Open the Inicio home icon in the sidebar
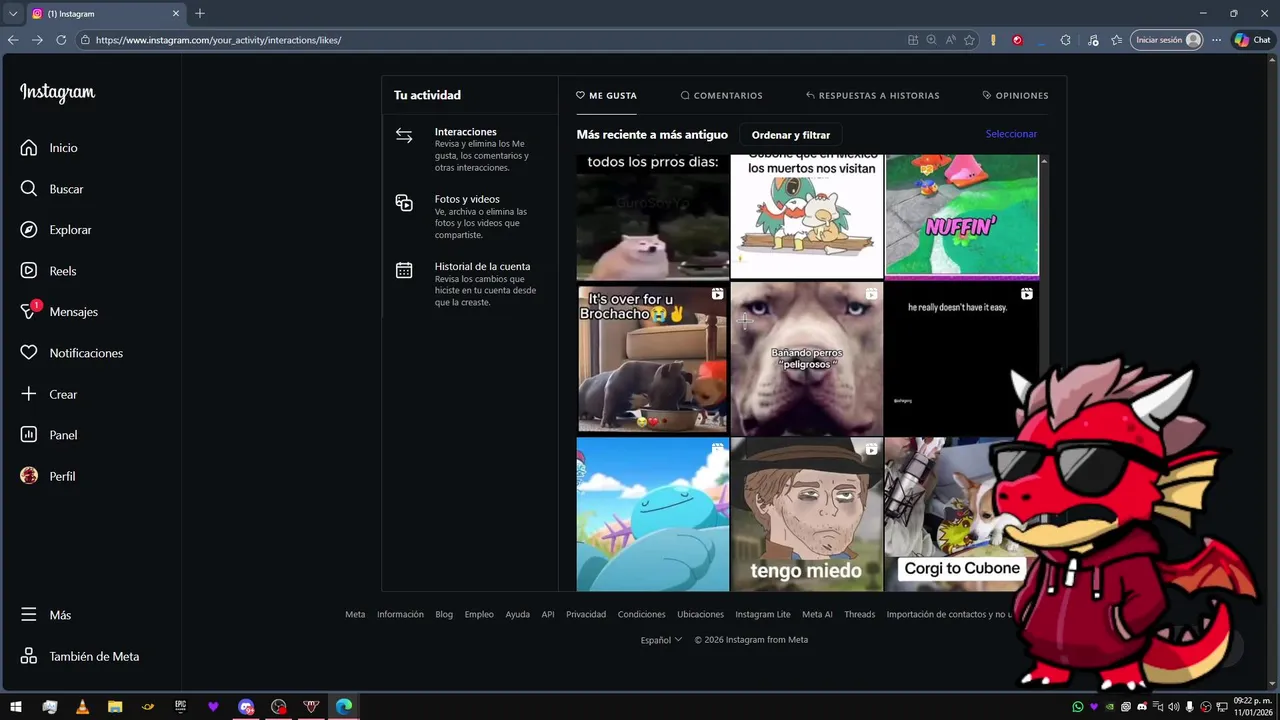 pos(29,148)
